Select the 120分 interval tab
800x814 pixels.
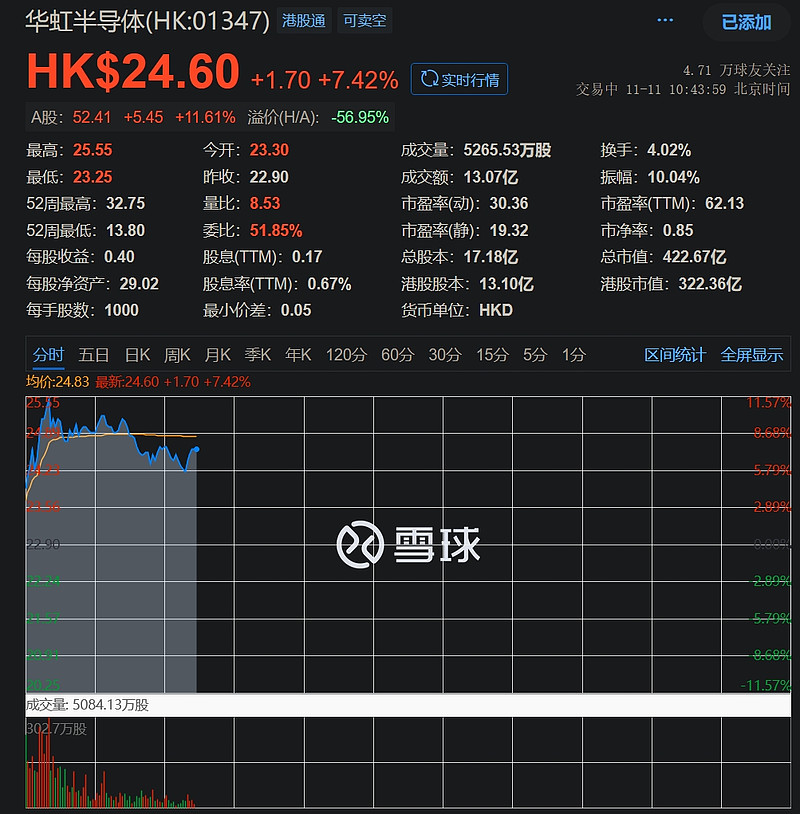click(x=346, y=355)
